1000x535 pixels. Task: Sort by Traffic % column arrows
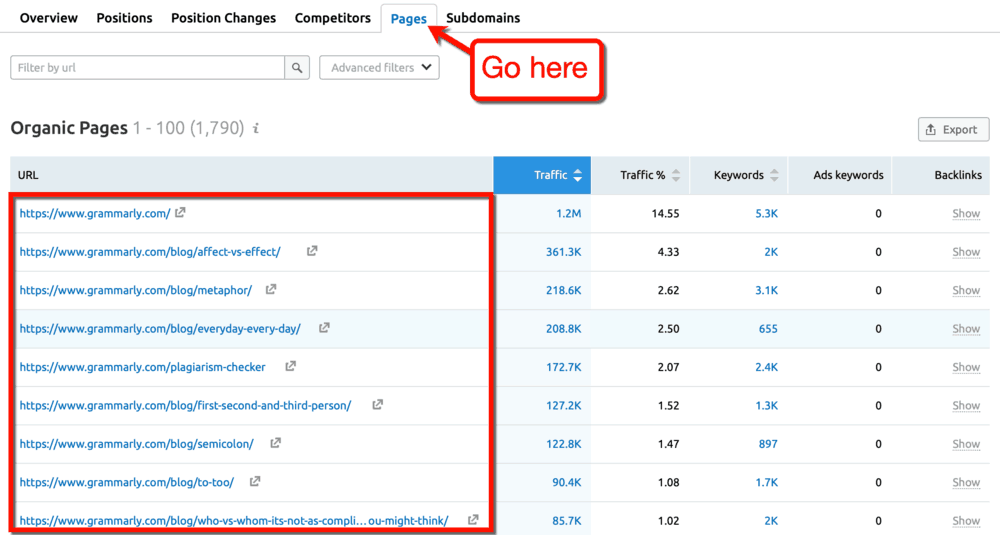point(675,175)
